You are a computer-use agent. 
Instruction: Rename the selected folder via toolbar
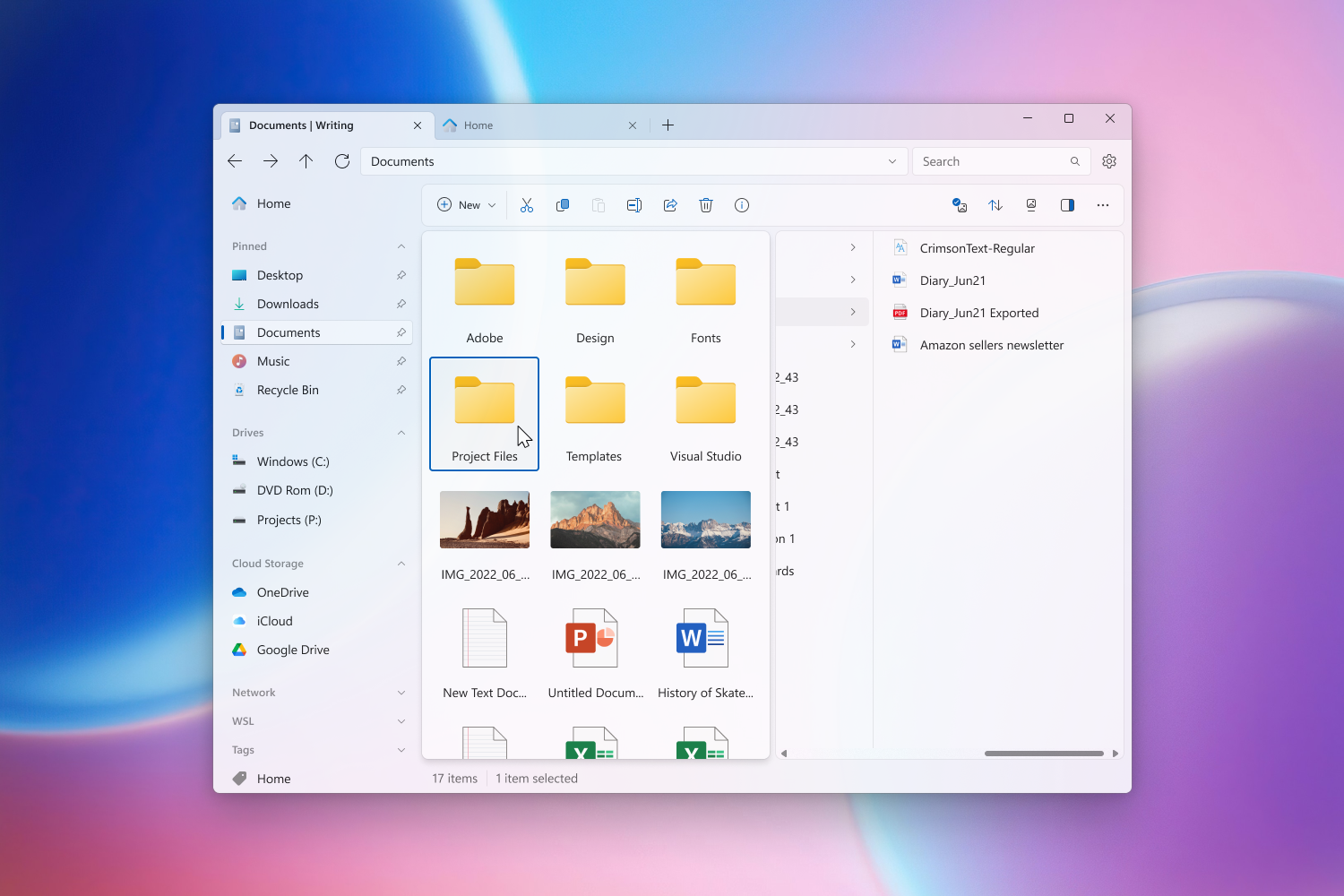tap(634, 204)
